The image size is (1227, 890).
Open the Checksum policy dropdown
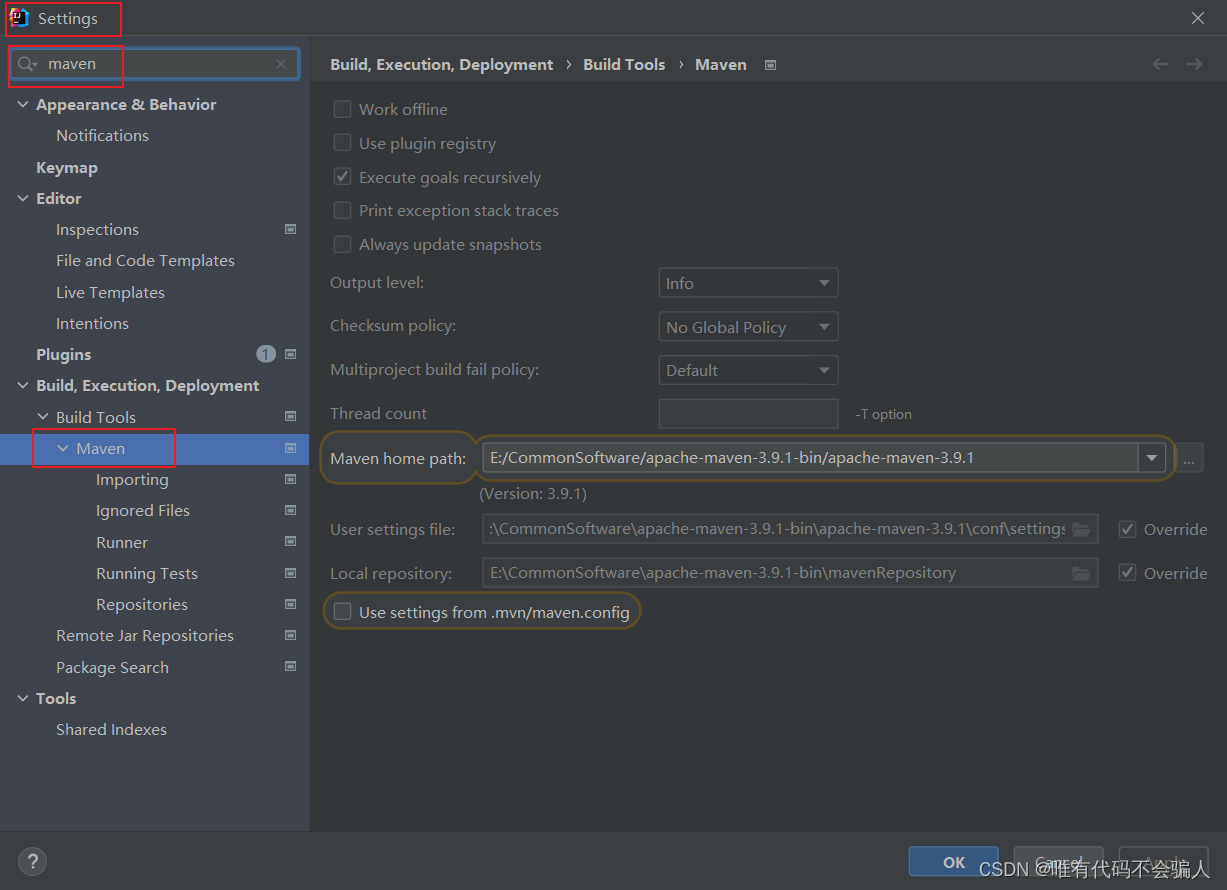click(748, 327)
